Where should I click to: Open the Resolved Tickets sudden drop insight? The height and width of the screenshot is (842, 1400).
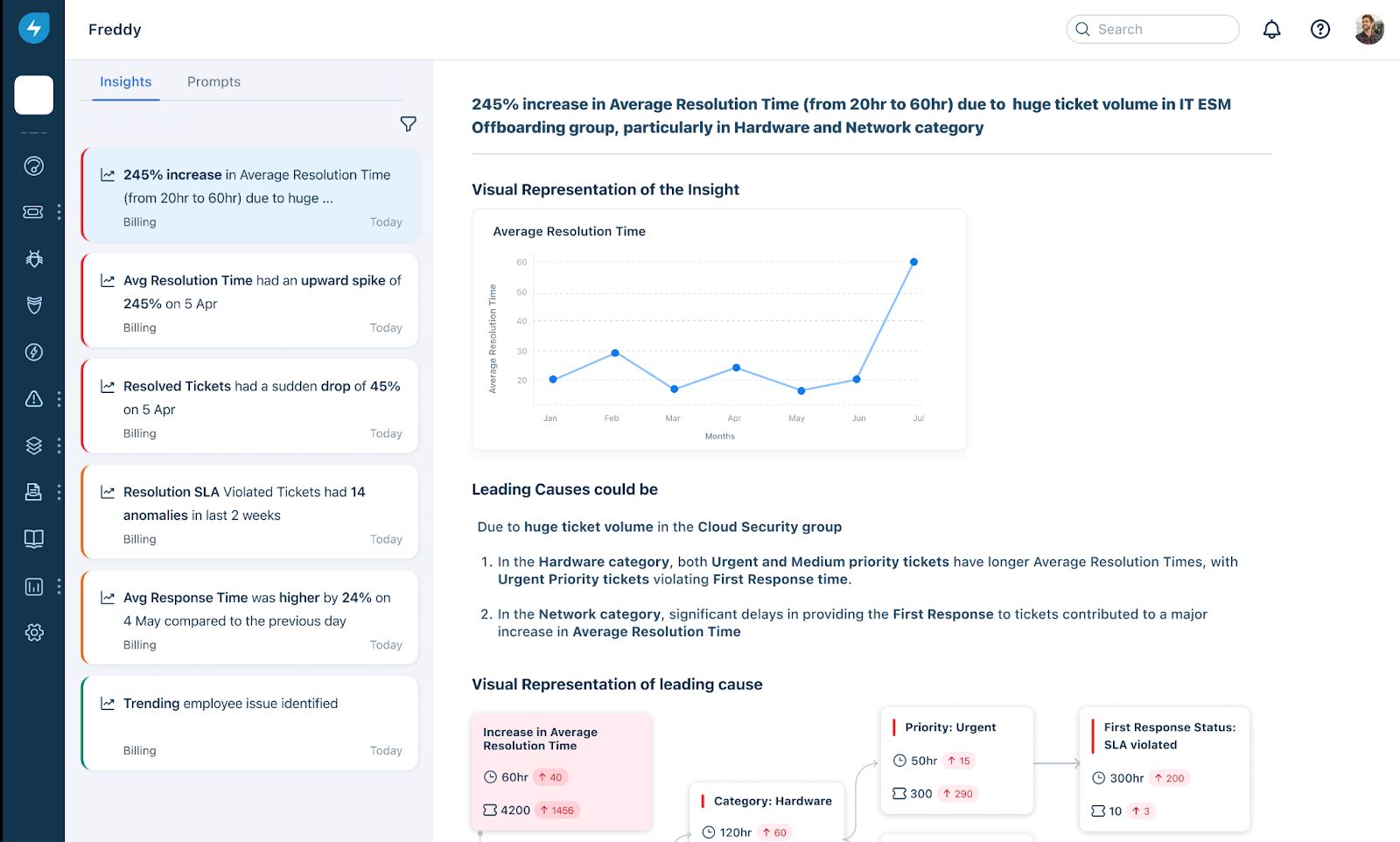click(250, 407)
